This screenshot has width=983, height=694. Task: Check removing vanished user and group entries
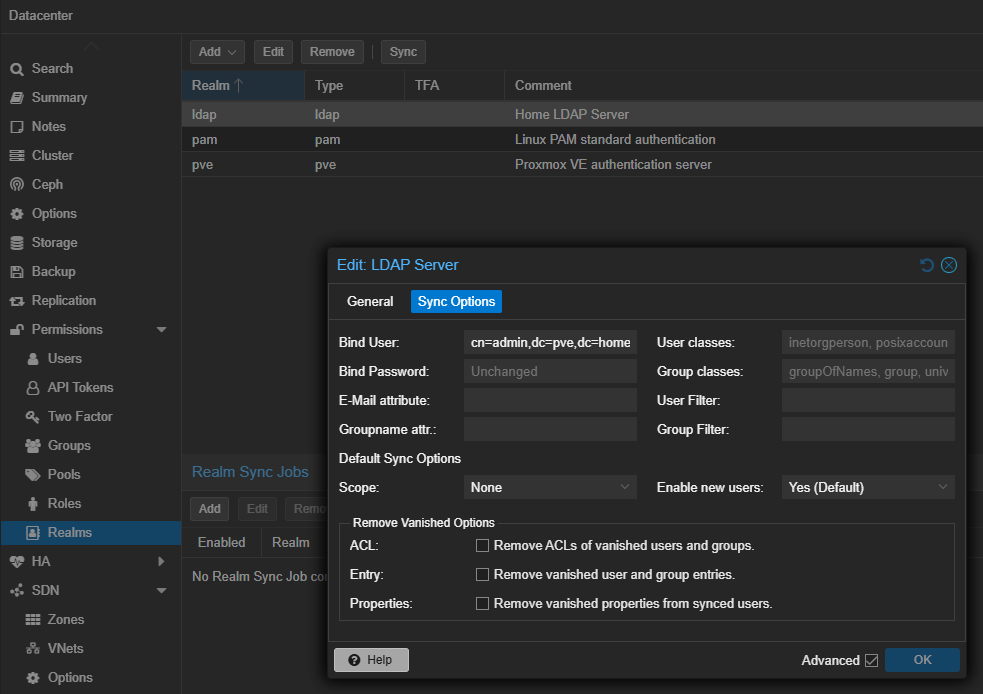(482, 573)
